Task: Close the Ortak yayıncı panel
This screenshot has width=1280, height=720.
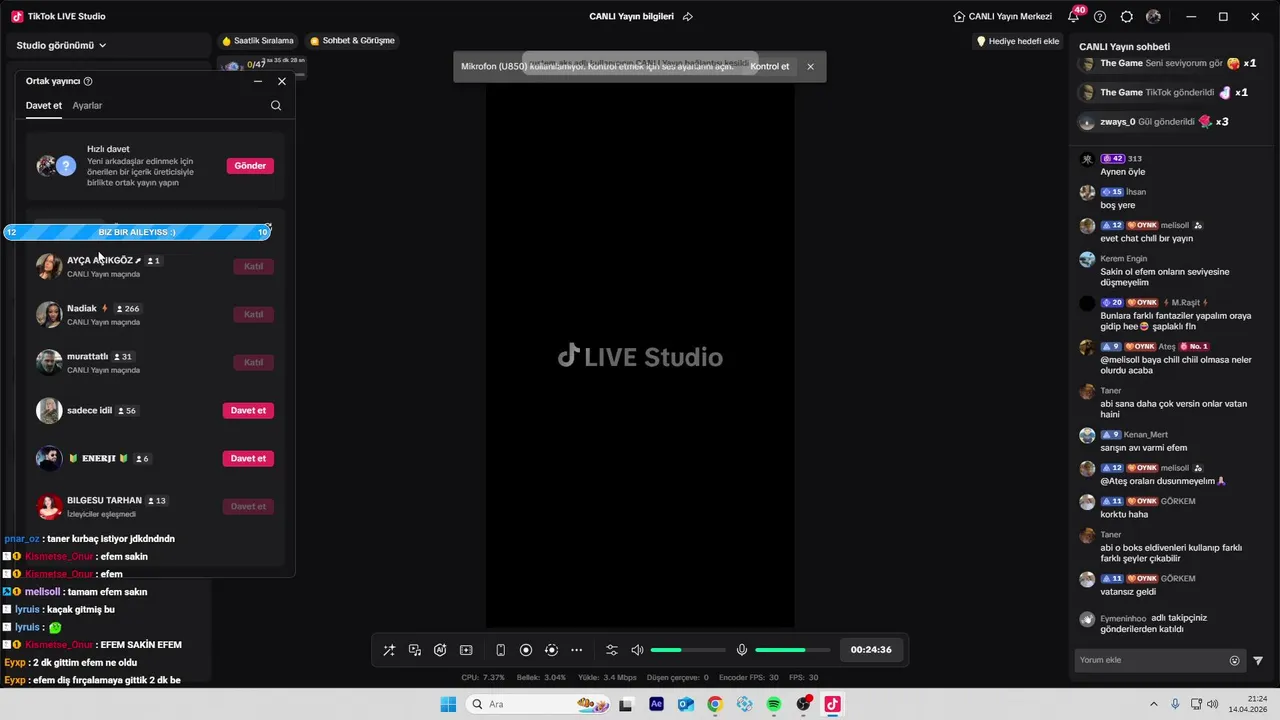Action: click(282, 81)
